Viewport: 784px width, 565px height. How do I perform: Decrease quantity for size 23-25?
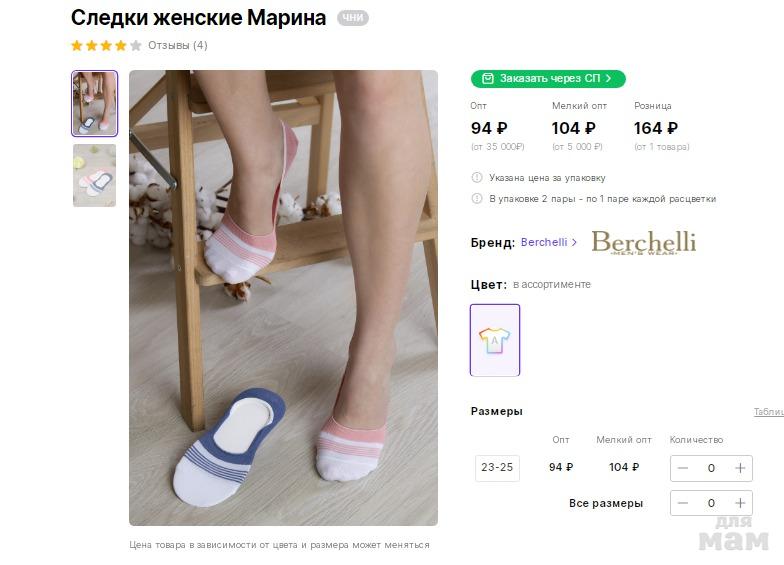click(x=683, y=468)
